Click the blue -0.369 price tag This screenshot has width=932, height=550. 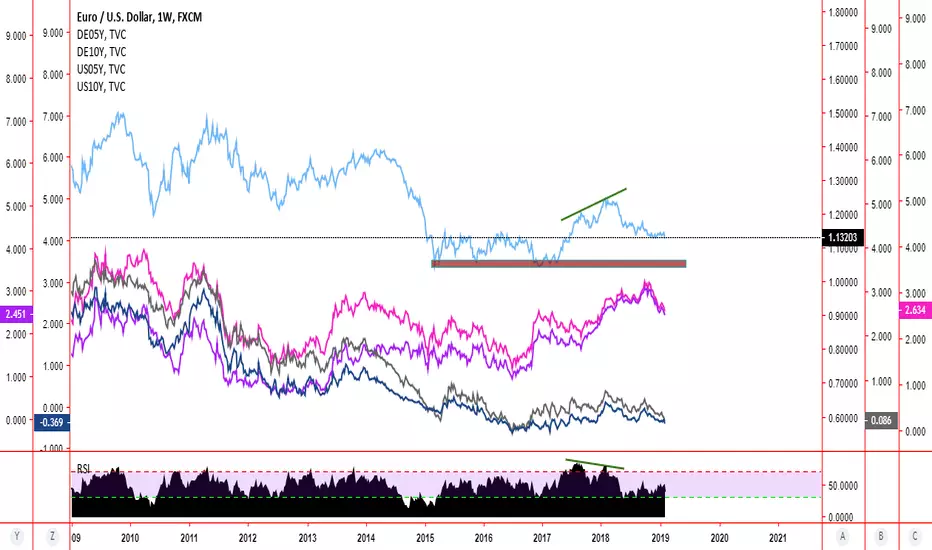click(x=52, y=422)
